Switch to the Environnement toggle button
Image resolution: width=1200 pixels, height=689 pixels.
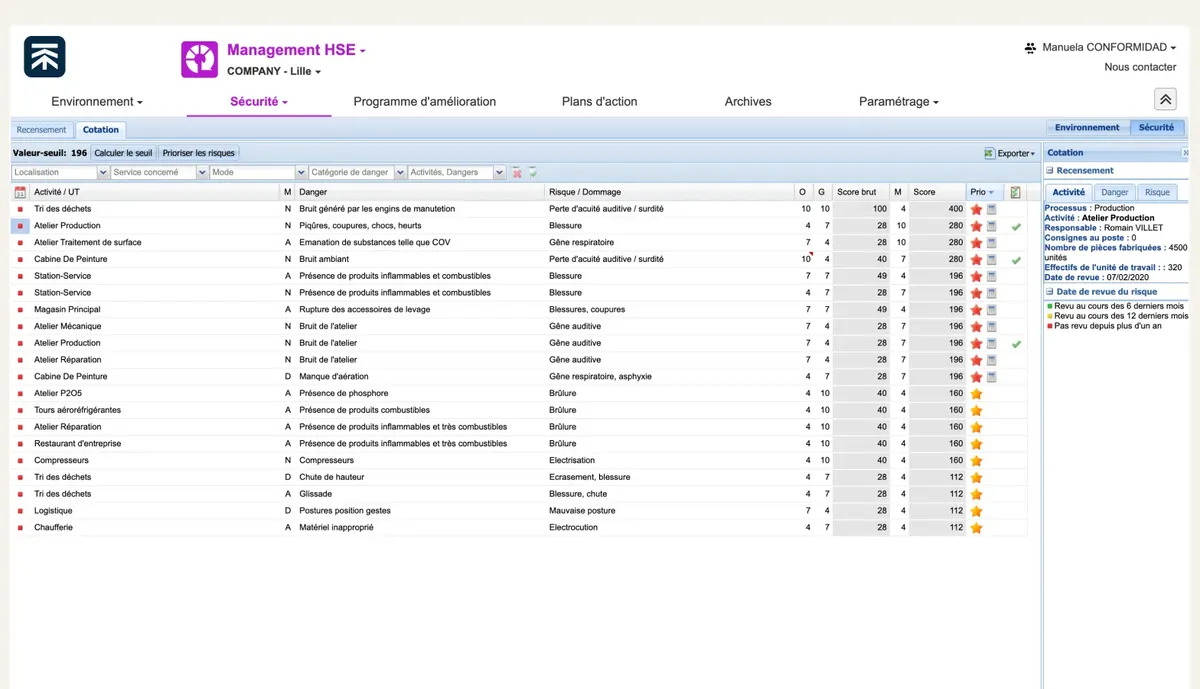[1087, 128]
